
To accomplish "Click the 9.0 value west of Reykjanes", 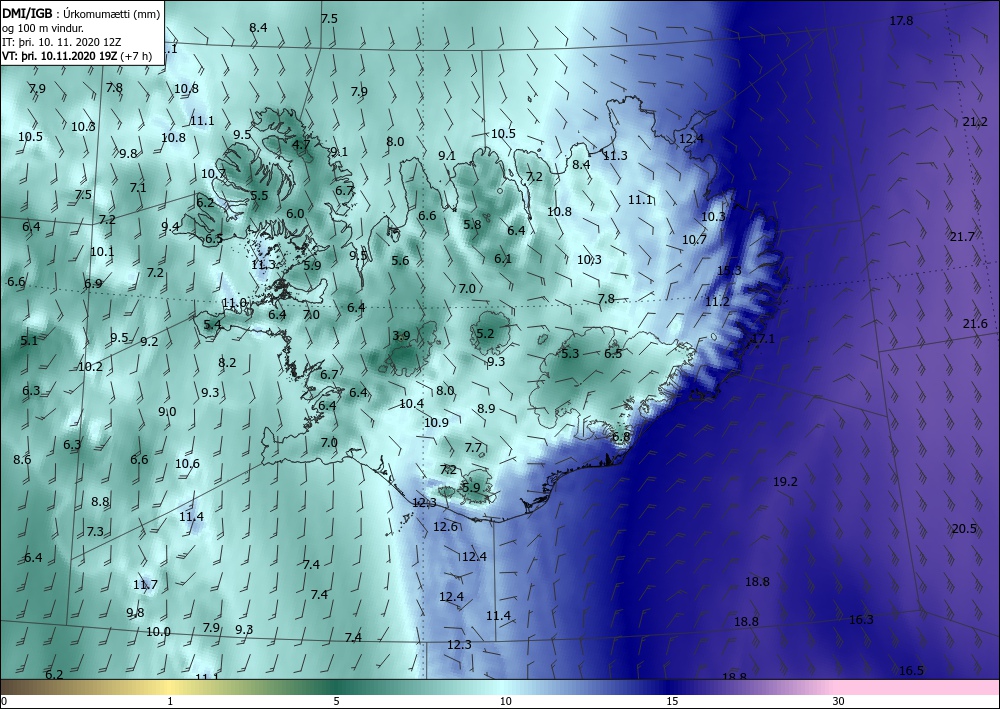I will pyautogui.click(x=167, y=412).
